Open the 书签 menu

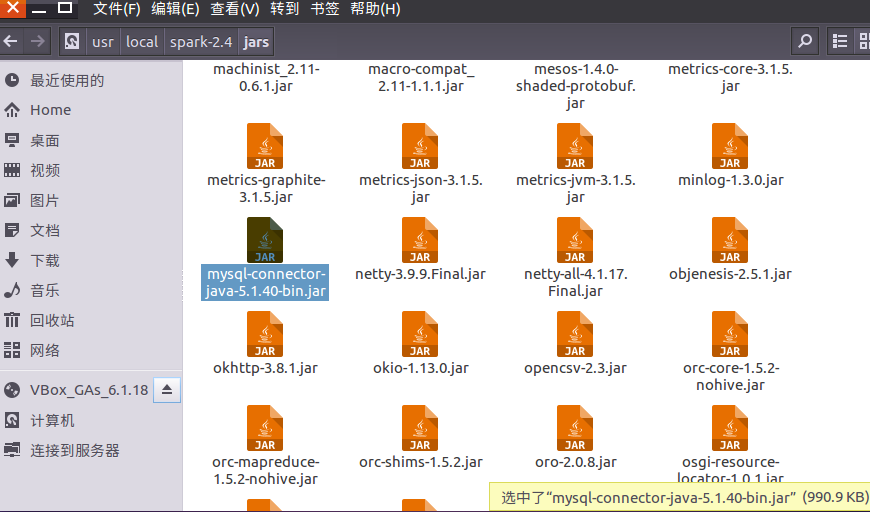click(x=325, y=9)
